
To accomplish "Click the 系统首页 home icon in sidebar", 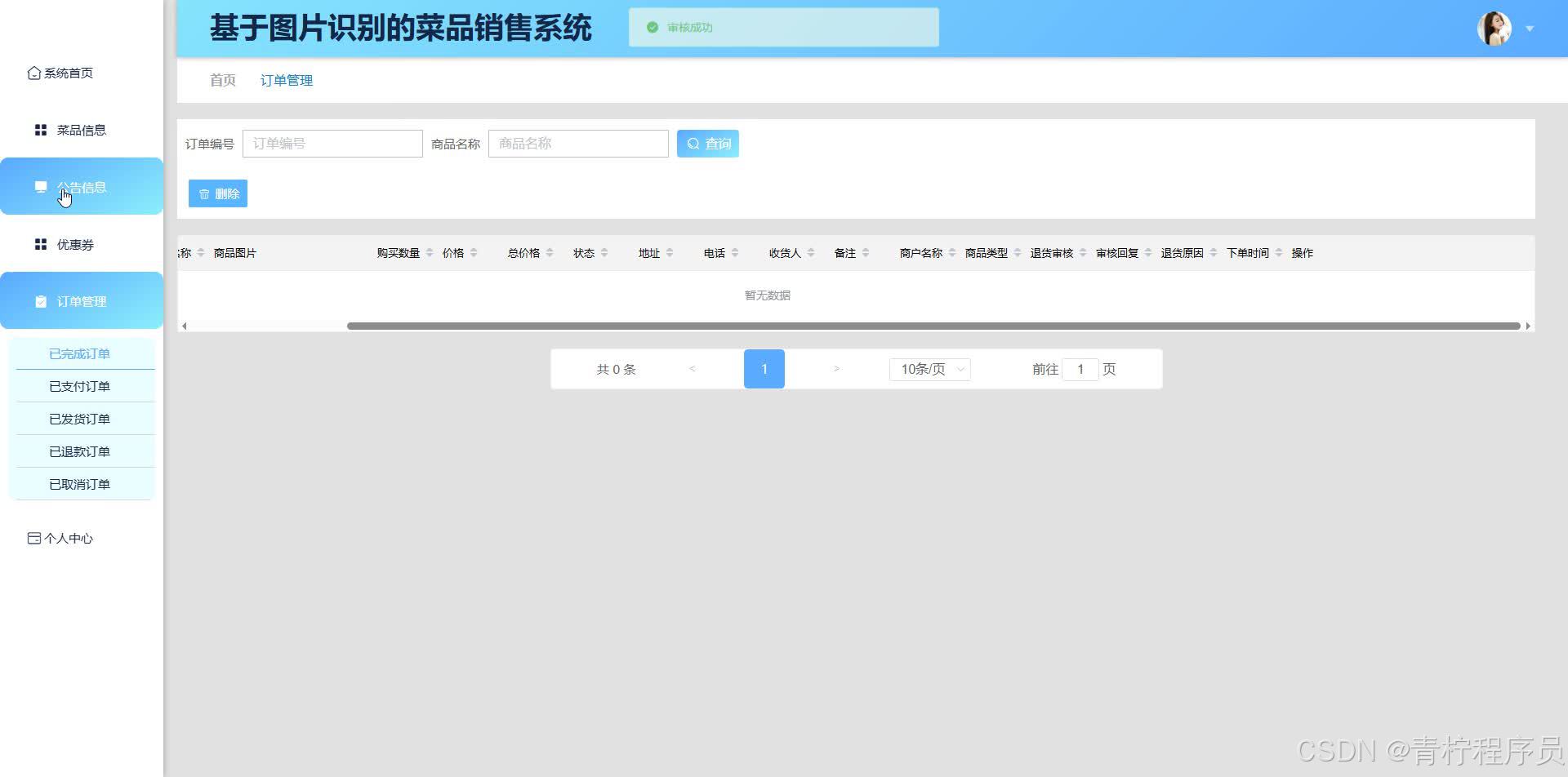I will (x=33, y=73).
